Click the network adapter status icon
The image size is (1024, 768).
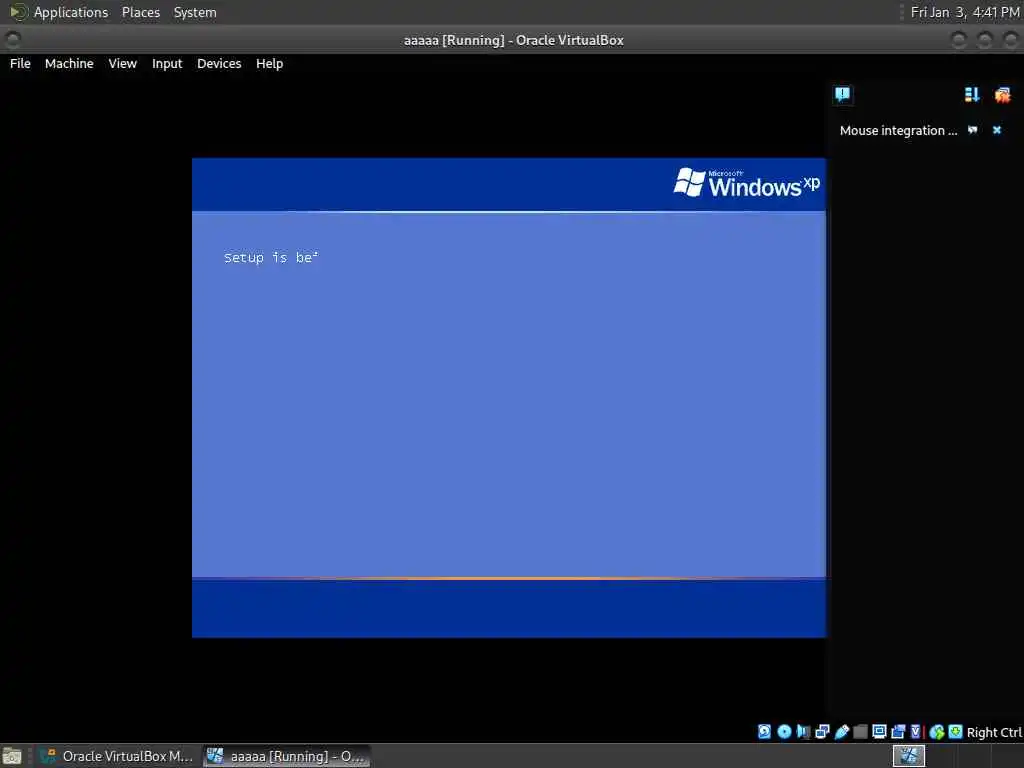point(822,731)
